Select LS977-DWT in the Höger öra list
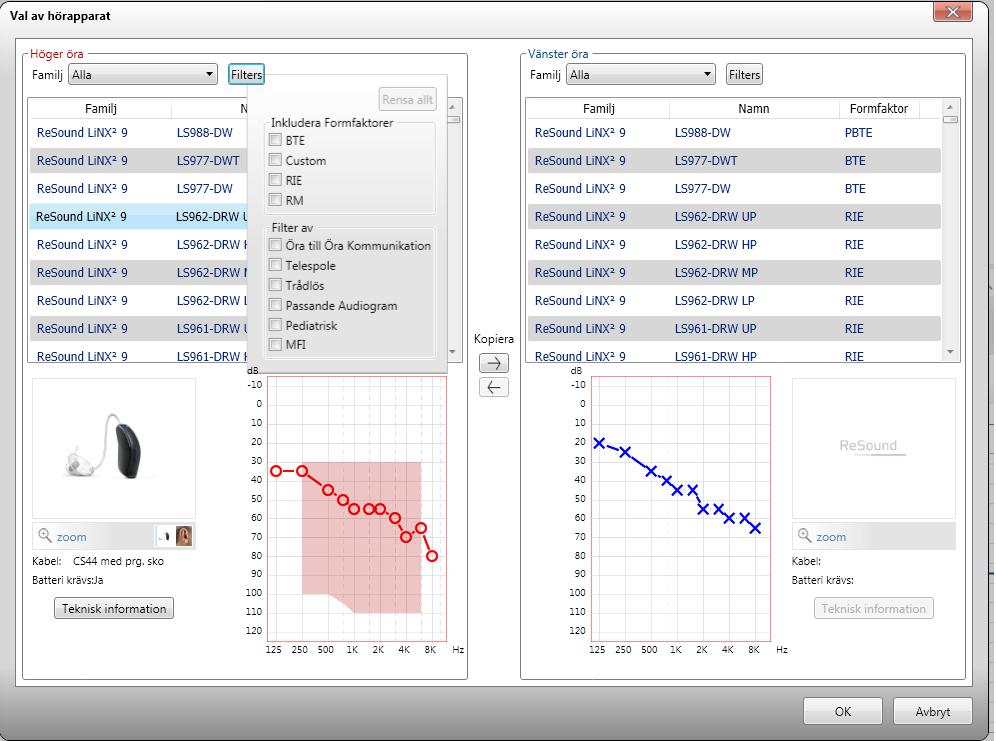The width and height of the screenshot is (996, 741). point(138,161)
